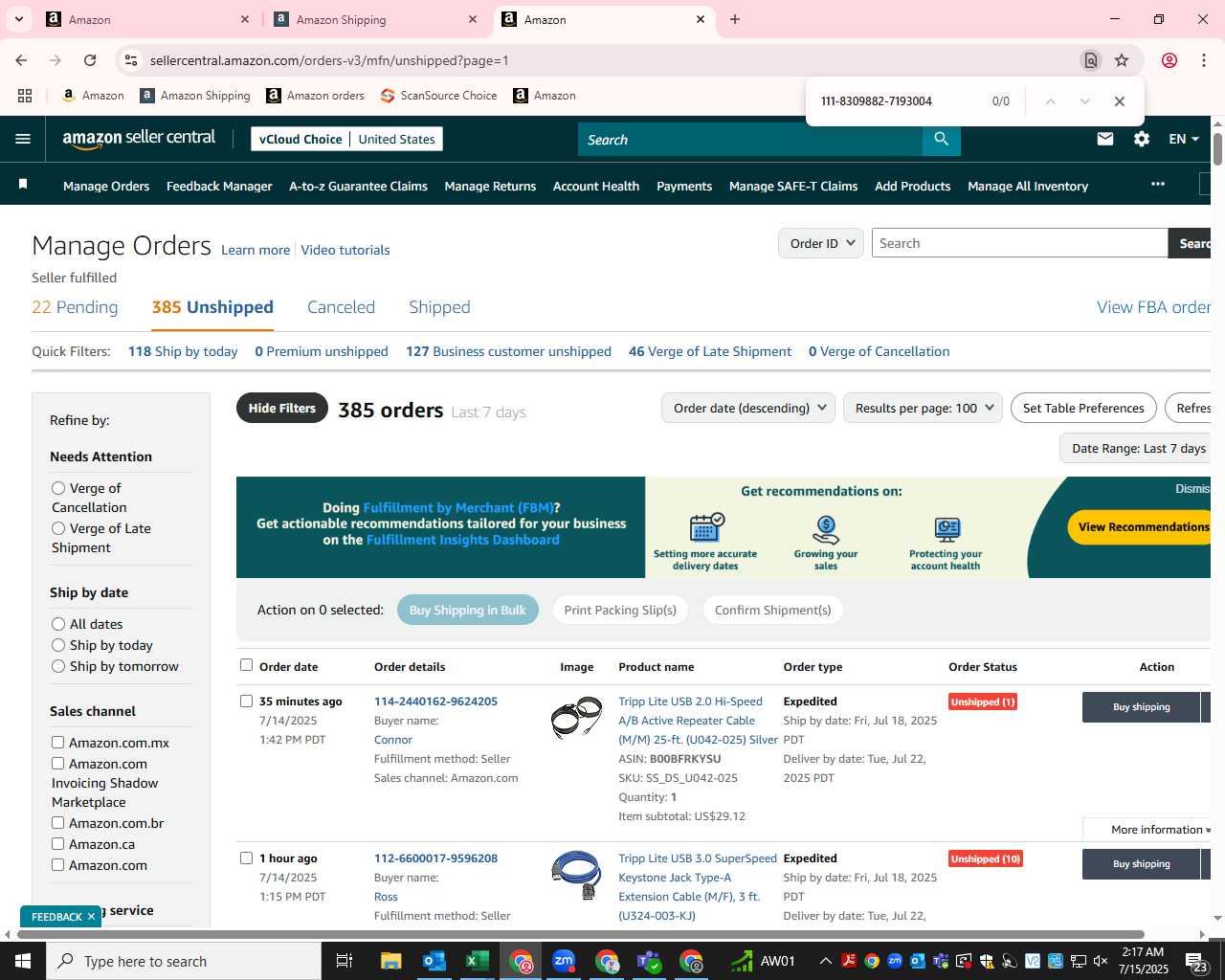Image resolution: width=1225 pixels, height=980 pixels.
Task: Tick the select-all orders checkbox in header
Action: [247, 665]
